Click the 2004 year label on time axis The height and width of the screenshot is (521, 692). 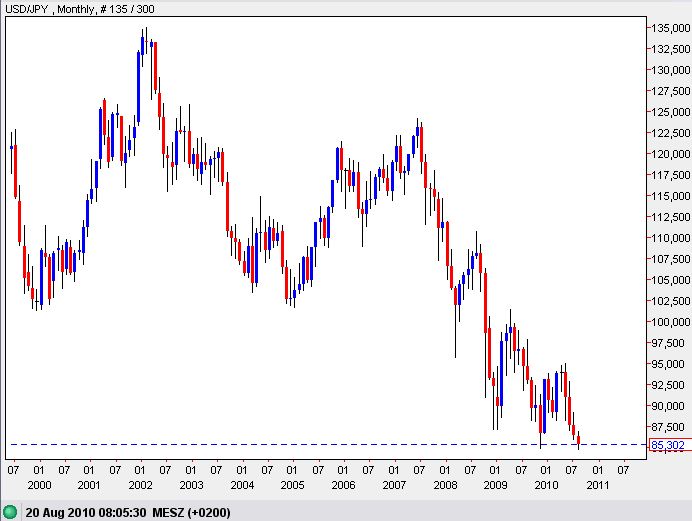242,485
